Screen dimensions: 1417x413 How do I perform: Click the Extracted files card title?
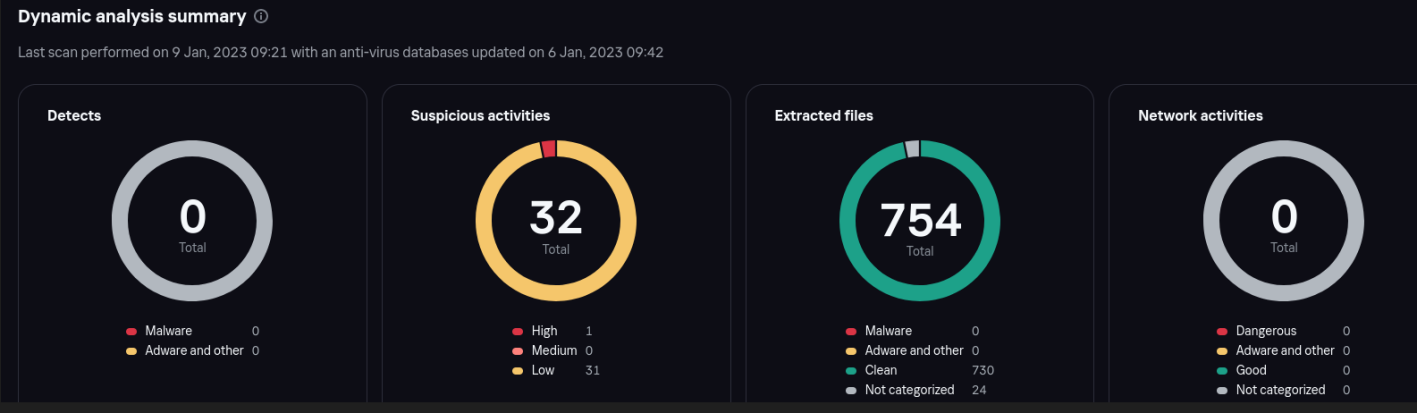coord(824,116)
